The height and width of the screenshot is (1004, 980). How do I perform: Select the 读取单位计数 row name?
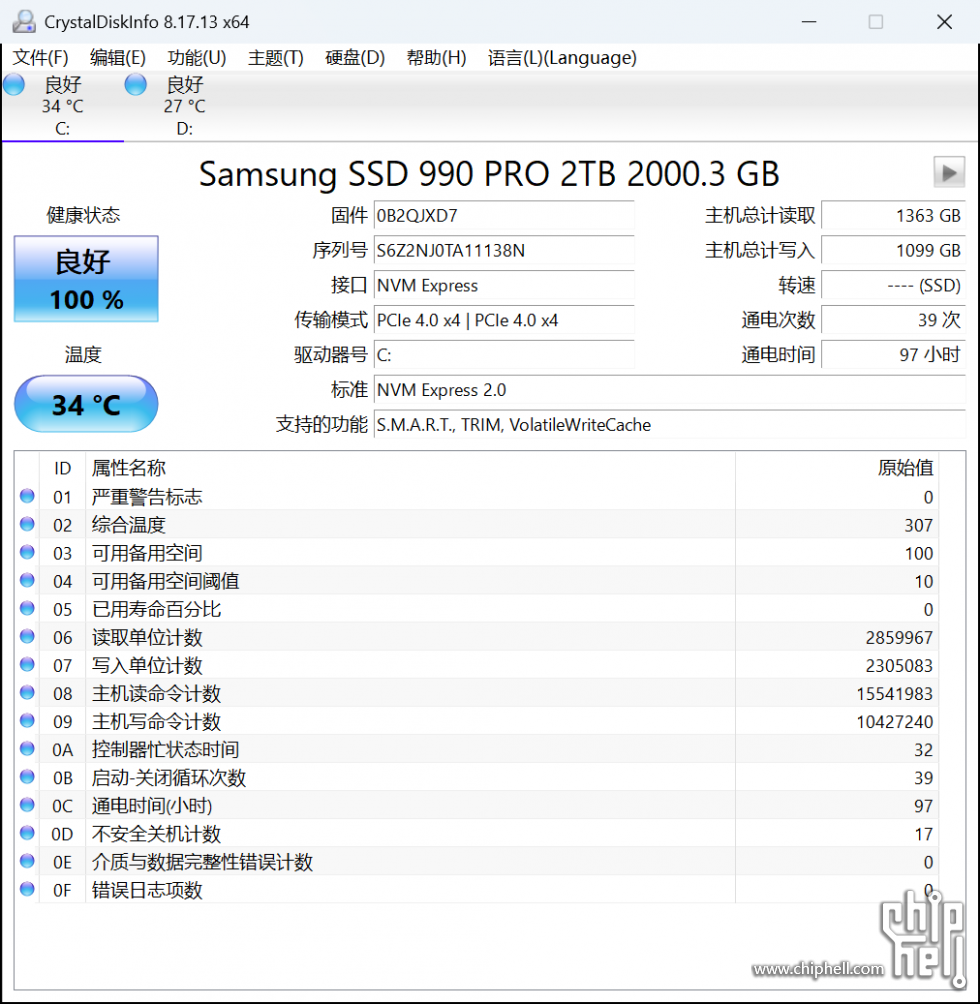click(x=147, y=637)
